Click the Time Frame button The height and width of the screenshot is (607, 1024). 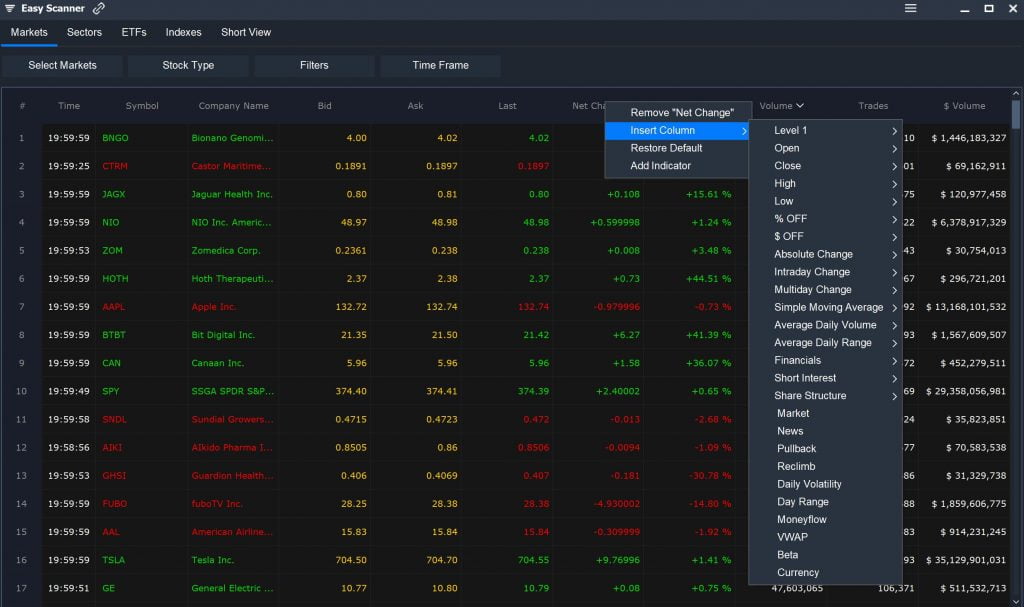click(440, 64)
